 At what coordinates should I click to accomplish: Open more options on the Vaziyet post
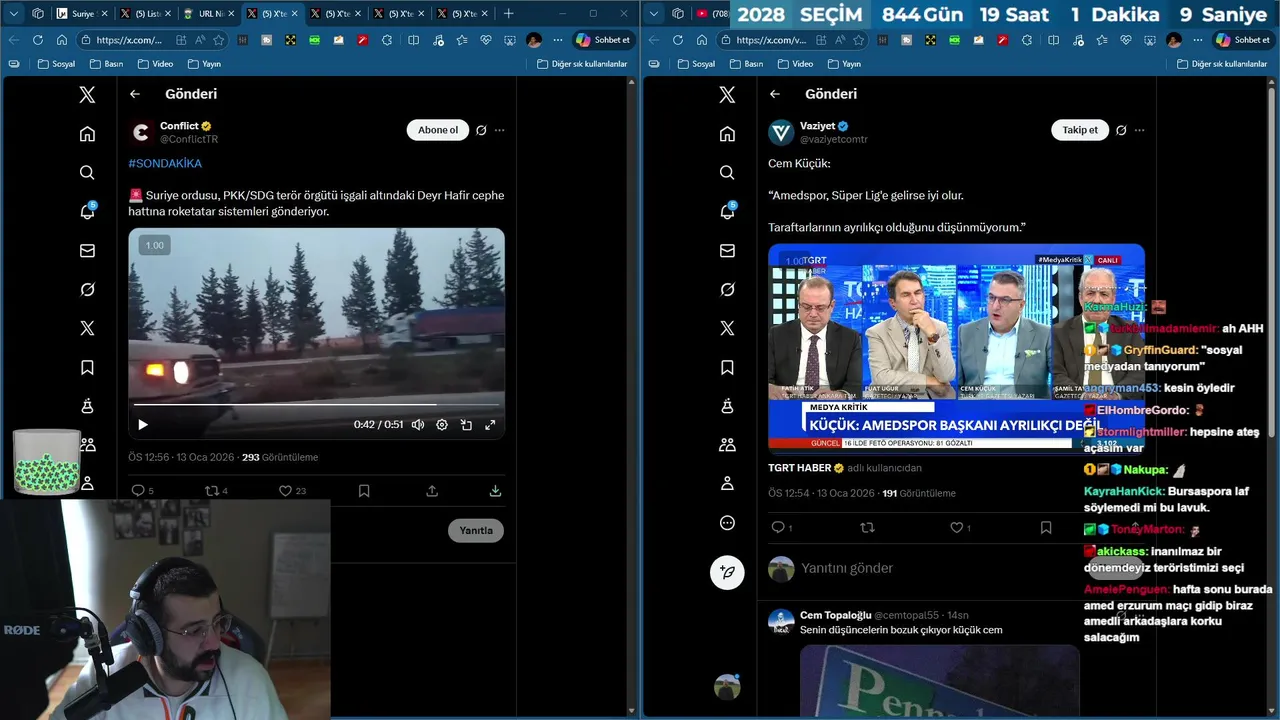tap(1139, 130)
